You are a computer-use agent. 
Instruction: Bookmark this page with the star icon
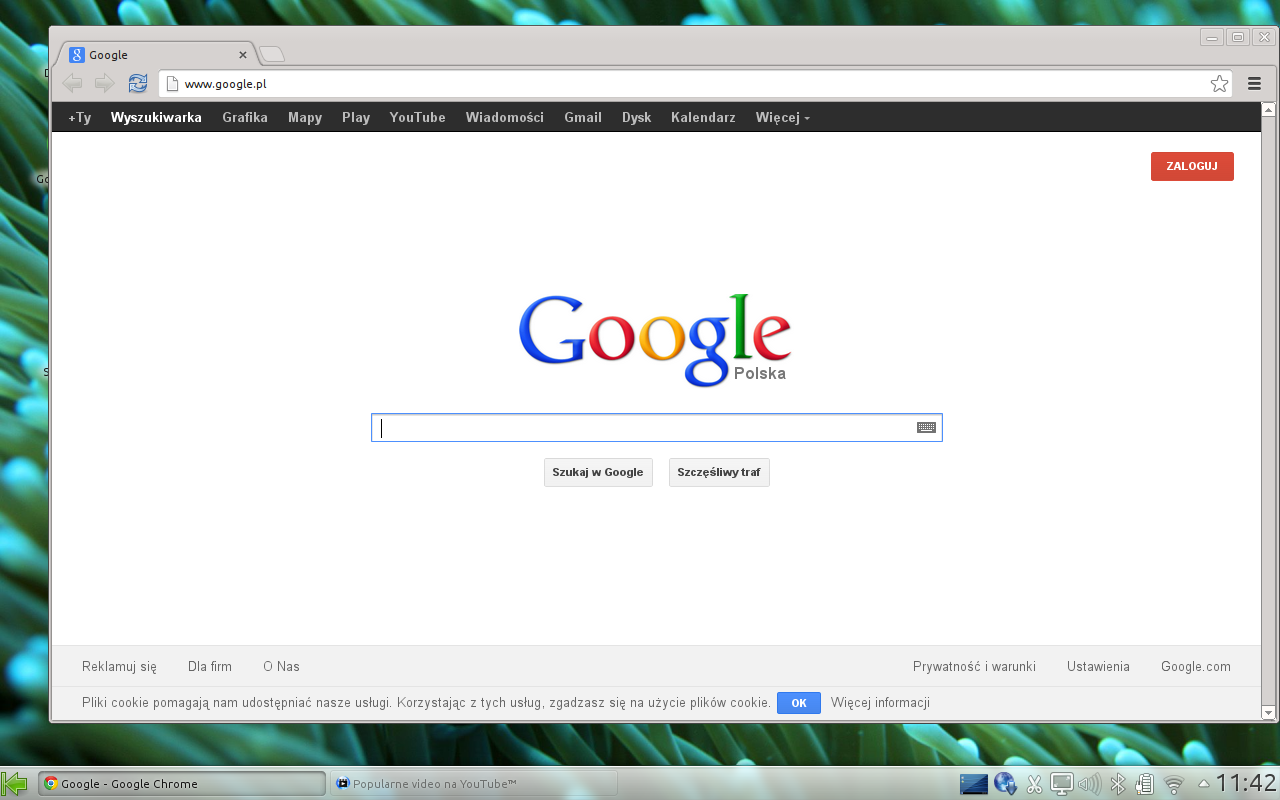(x=1219, y=84)
